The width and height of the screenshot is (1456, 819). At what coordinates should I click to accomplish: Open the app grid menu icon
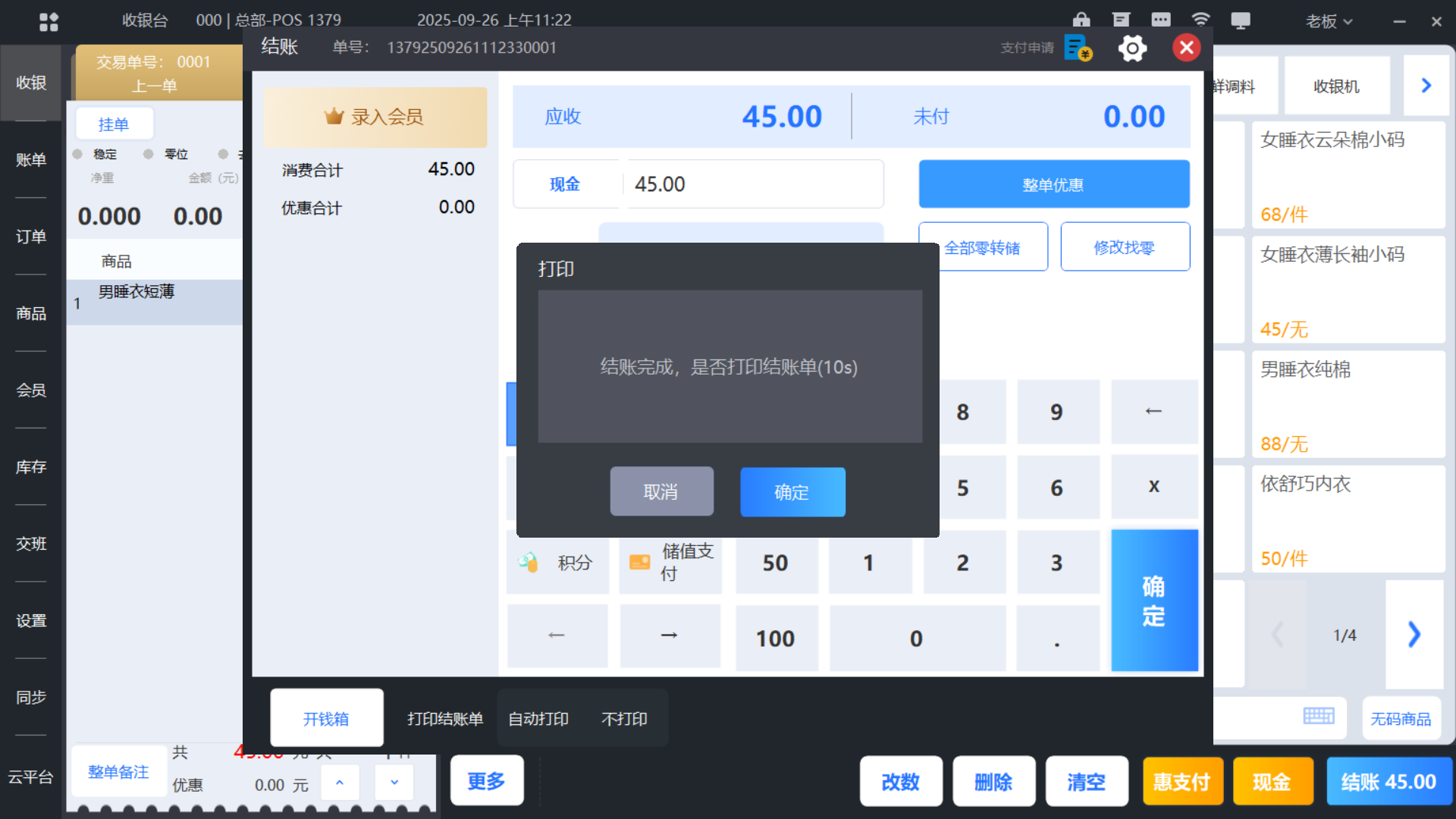tap(49, 22)
